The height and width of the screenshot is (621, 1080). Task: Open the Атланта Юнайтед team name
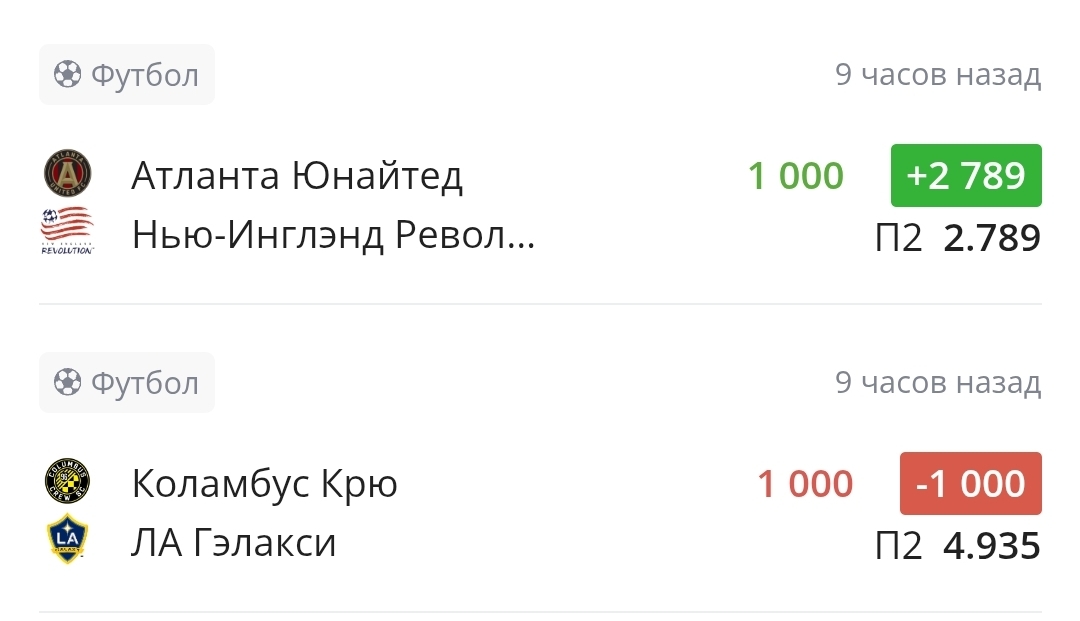297,176
